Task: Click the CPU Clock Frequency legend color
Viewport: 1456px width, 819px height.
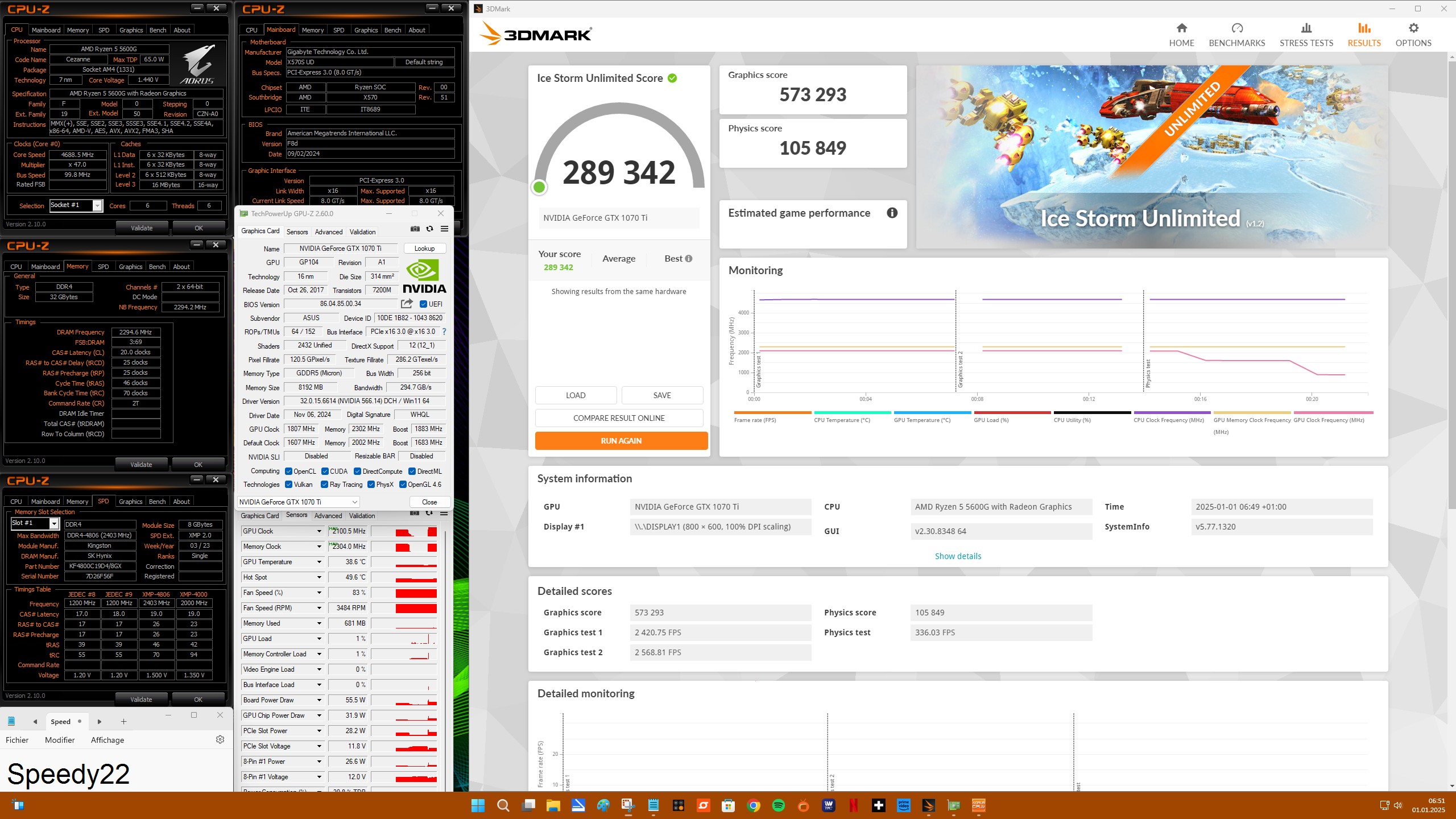Action: (x=1172, y=413)
